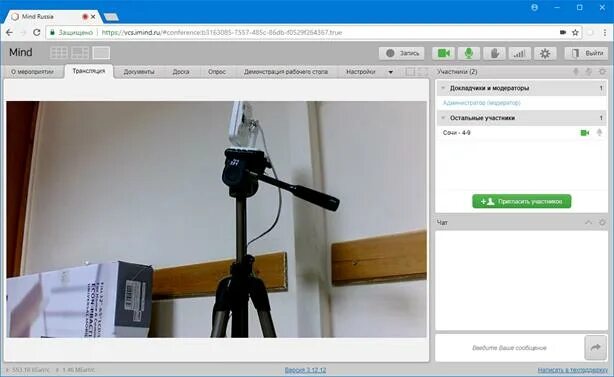Open the Опрос tab
Viewport: 614px width, 377px height.
pos(217,72)
